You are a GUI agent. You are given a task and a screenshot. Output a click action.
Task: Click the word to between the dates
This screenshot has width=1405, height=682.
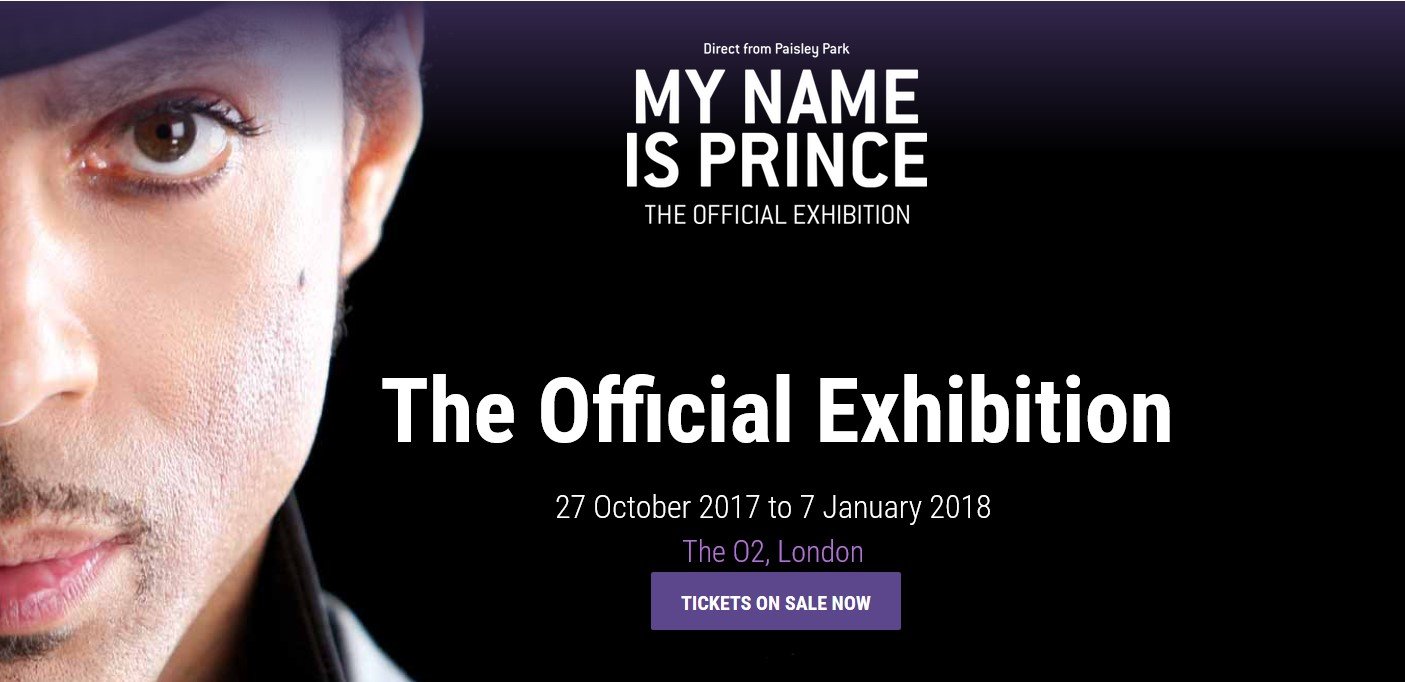tap(780, 507)
